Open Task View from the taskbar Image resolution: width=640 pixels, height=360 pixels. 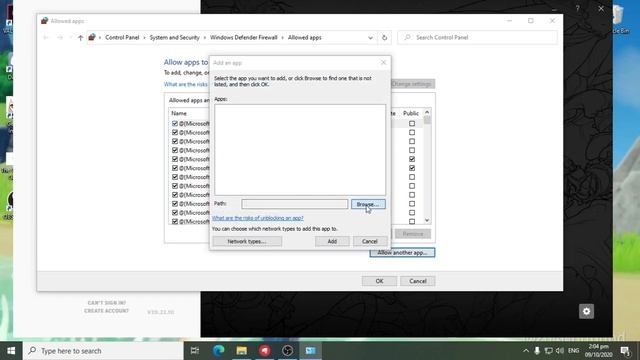[x=195, y=351]
